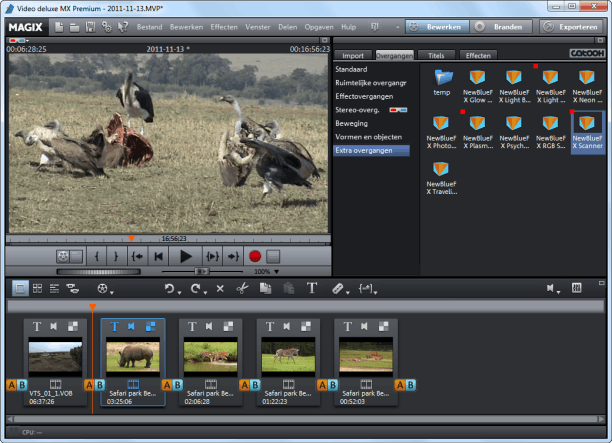Open the Effecten menu
The height and width of the screenshot is (443, 612).
pos(224,26)
